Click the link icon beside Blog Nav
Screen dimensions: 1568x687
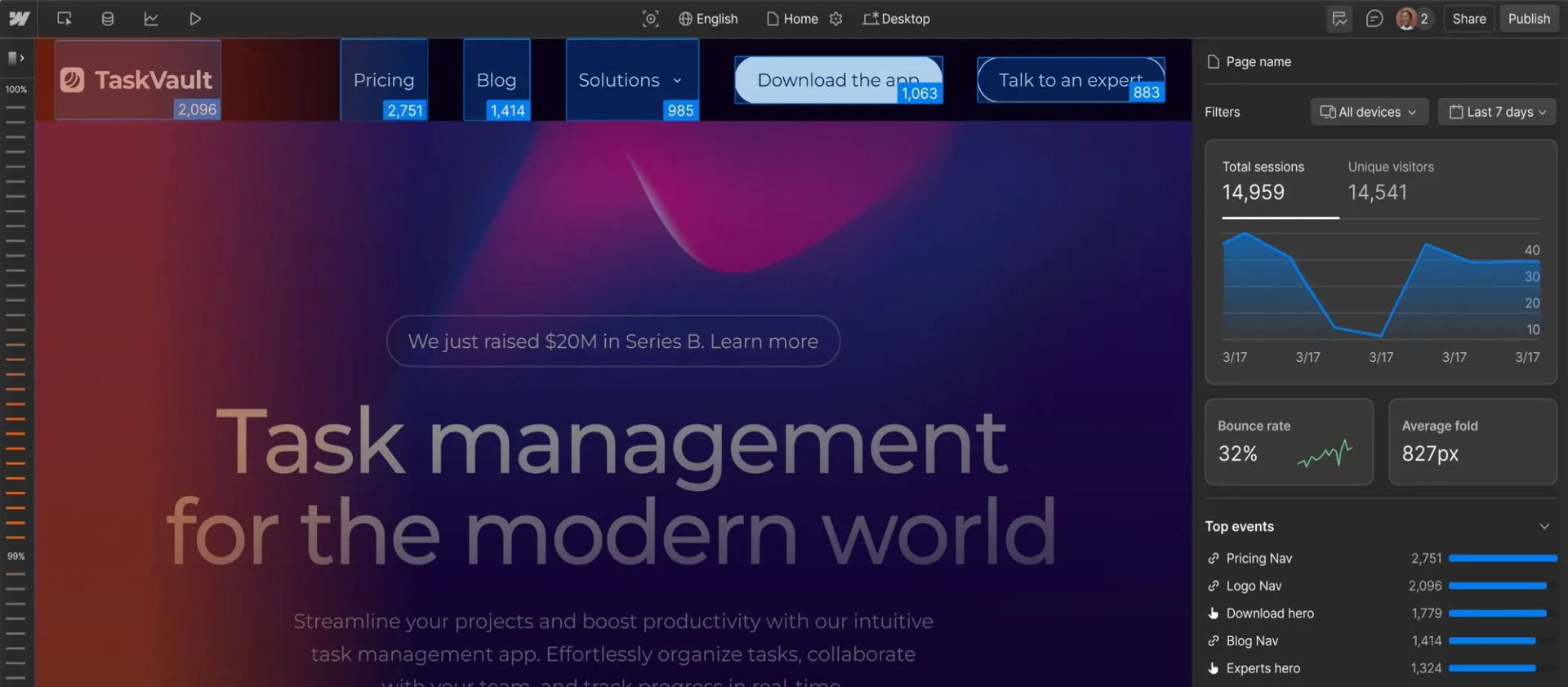[x=1214, y=641]
